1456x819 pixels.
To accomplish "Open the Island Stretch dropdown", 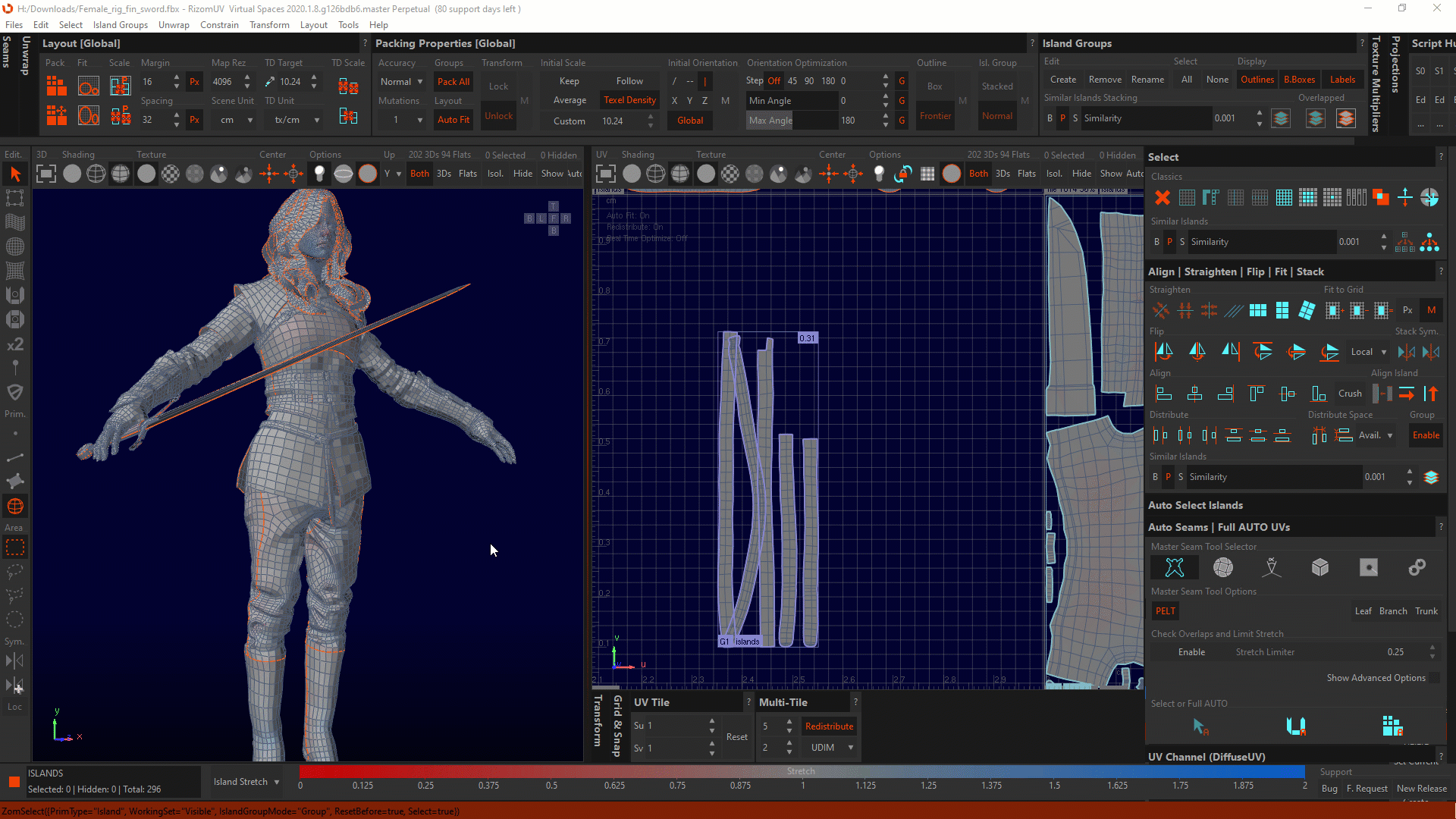I will 246,782.
